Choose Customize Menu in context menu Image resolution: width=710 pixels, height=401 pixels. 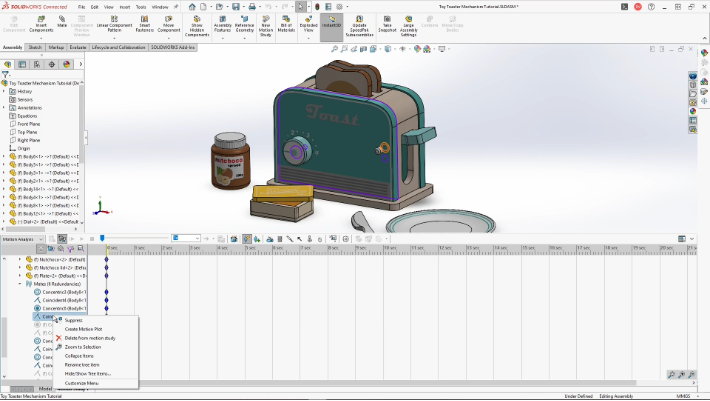point(81,383)
